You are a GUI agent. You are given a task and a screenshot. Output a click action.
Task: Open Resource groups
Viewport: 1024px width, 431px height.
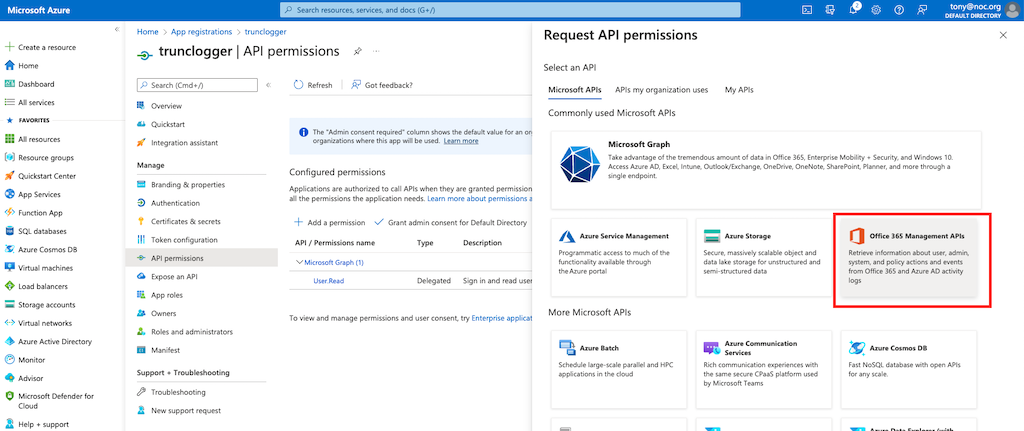coord(39,157)
